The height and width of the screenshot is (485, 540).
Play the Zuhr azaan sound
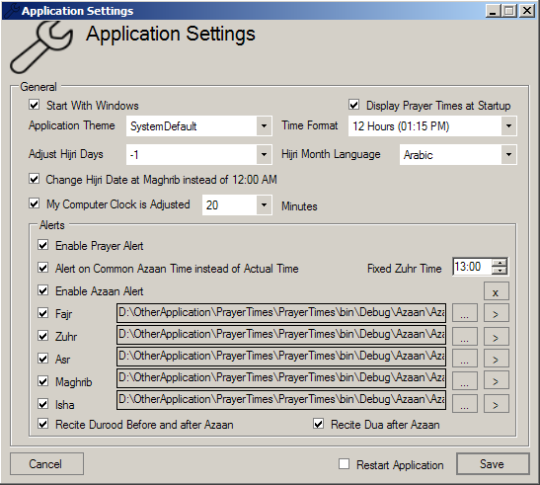pos(496,337)
